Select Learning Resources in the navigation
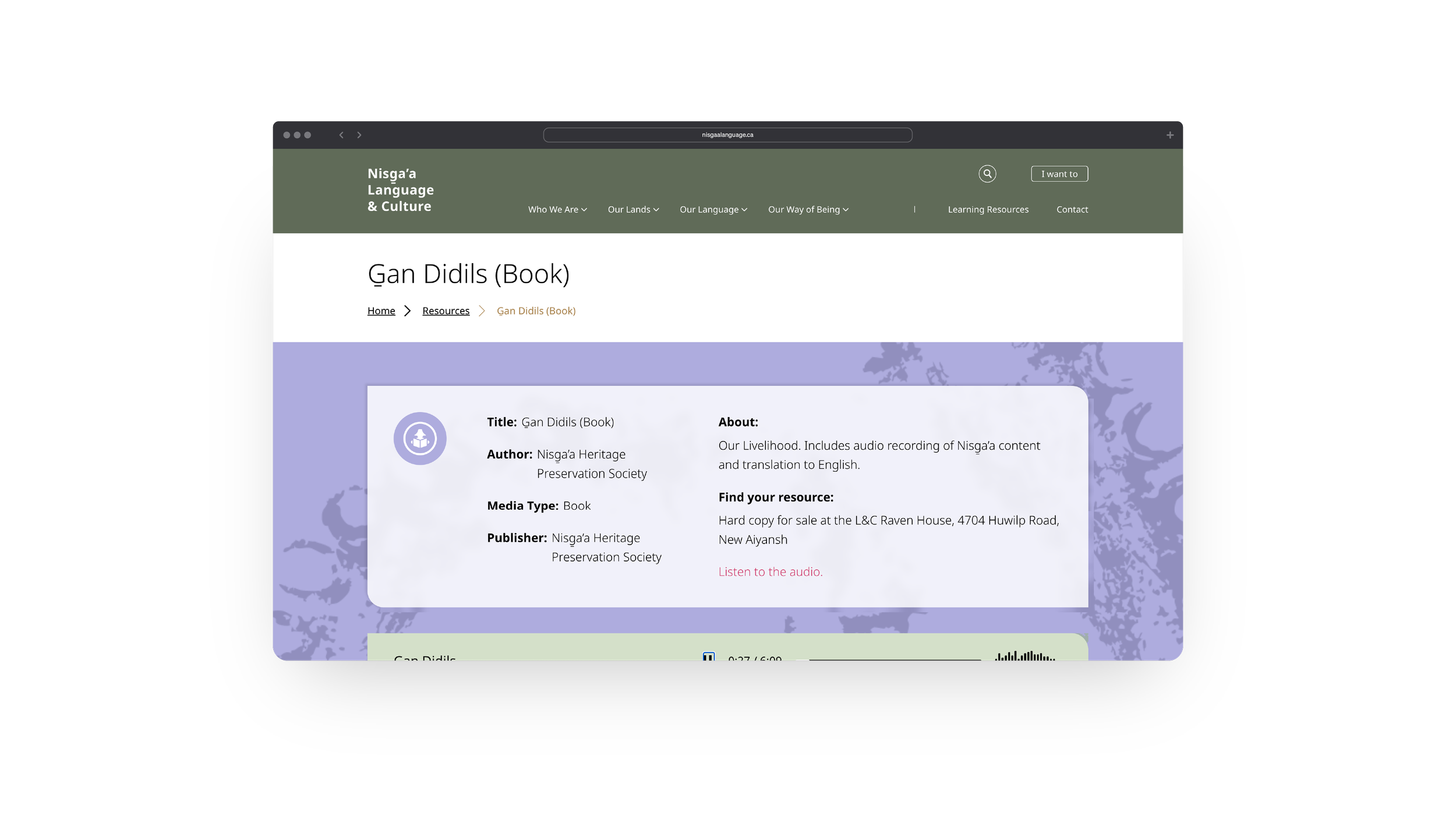Screen dimensions: 1456x819 [x=988, y=209]
